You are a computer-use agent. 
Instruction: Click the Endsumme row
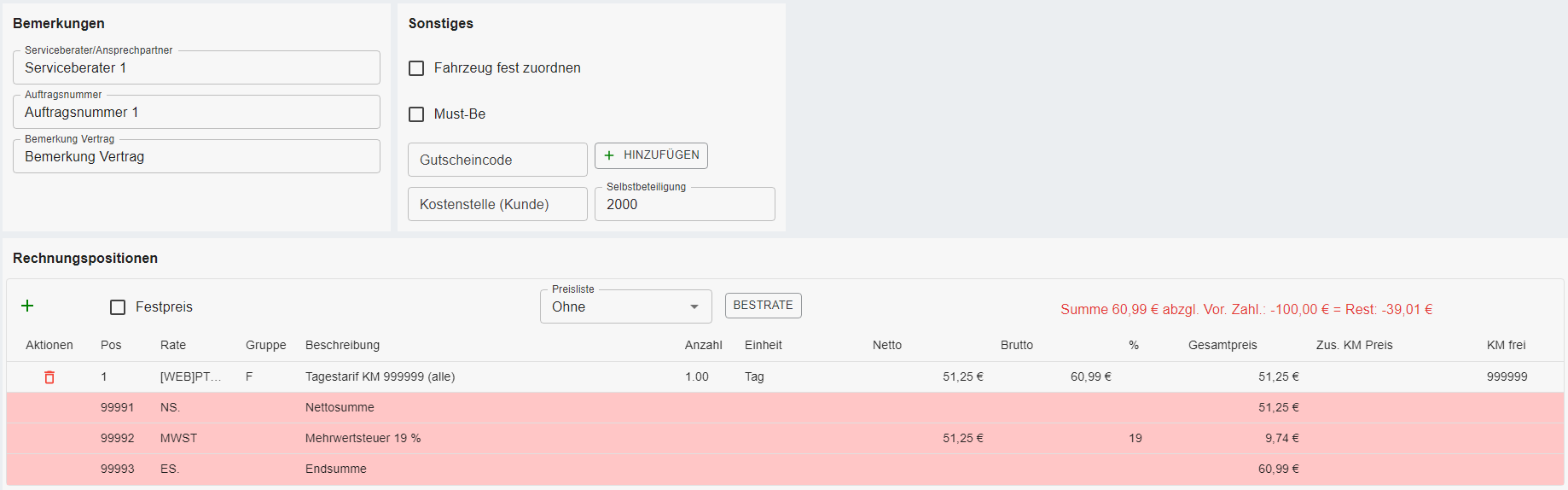coord(336,470)
